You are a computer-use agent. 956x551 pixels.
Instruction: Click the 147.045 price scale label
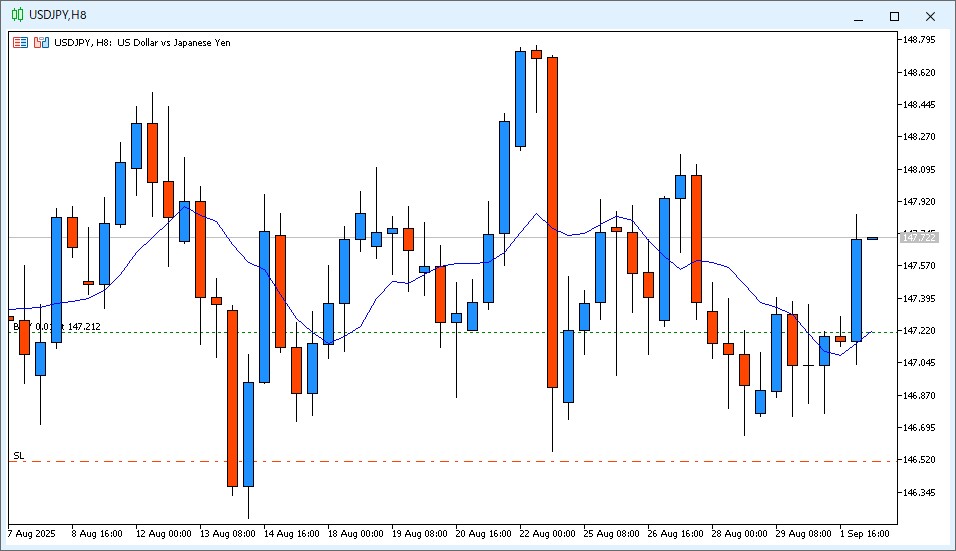(x=919, y=363)
